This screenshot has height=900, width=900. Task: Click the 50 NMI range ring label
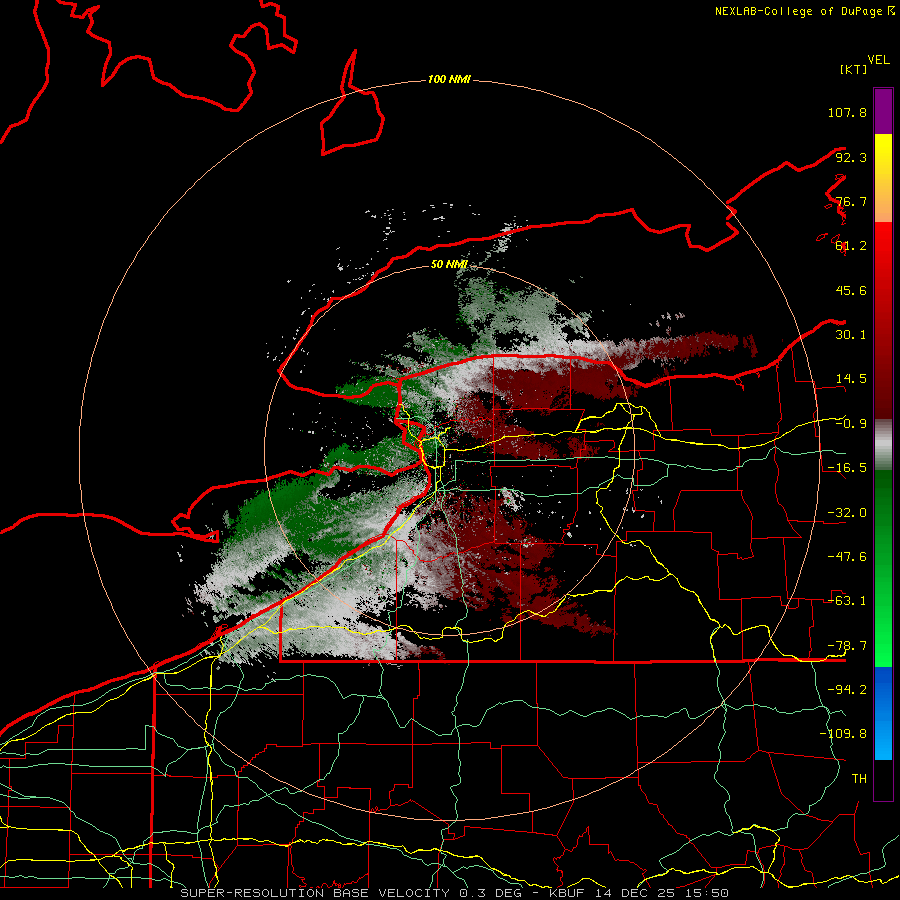pos(449,264)
